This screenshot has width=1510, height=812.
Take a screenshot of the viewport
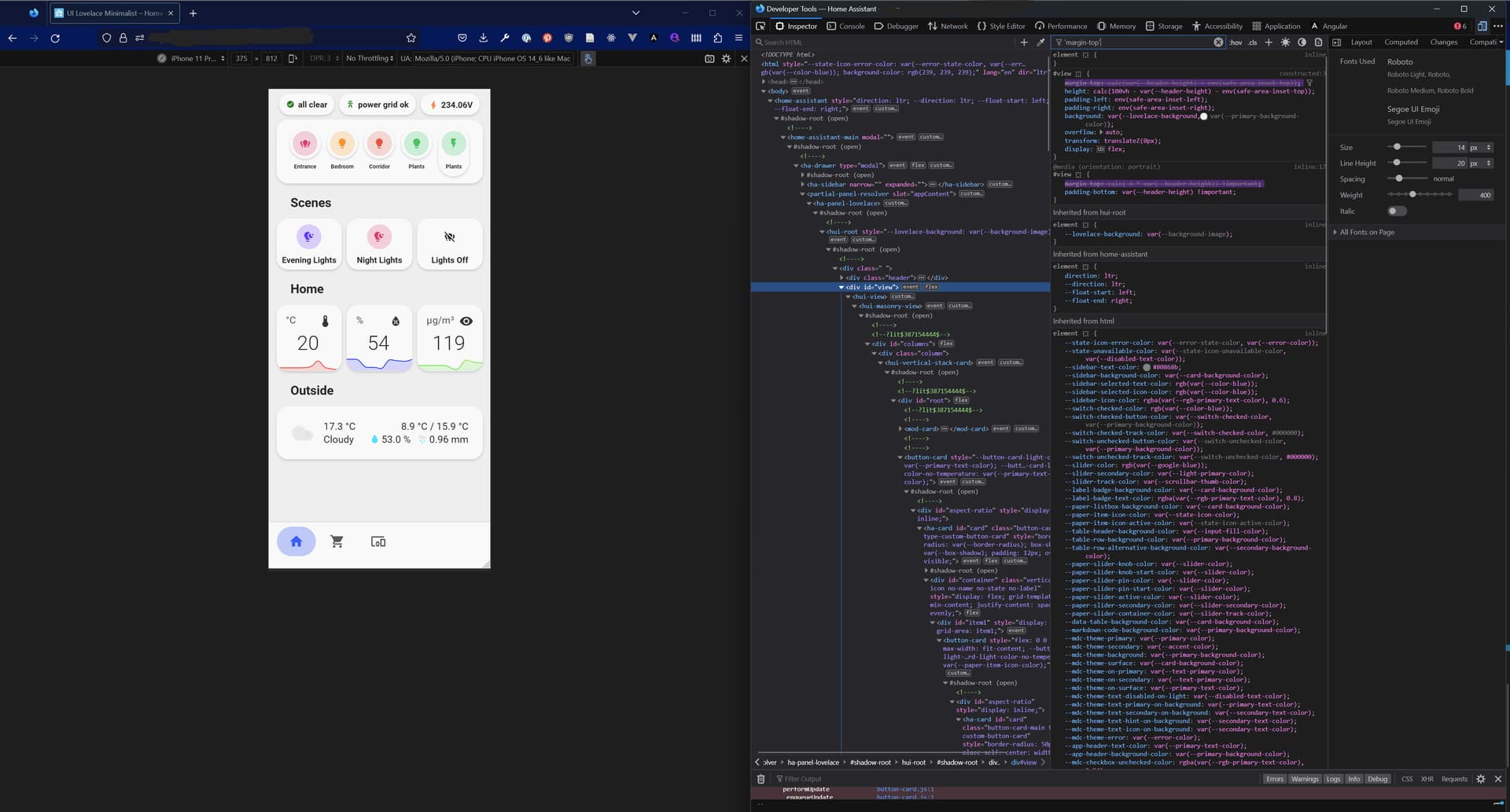[709, 58]
